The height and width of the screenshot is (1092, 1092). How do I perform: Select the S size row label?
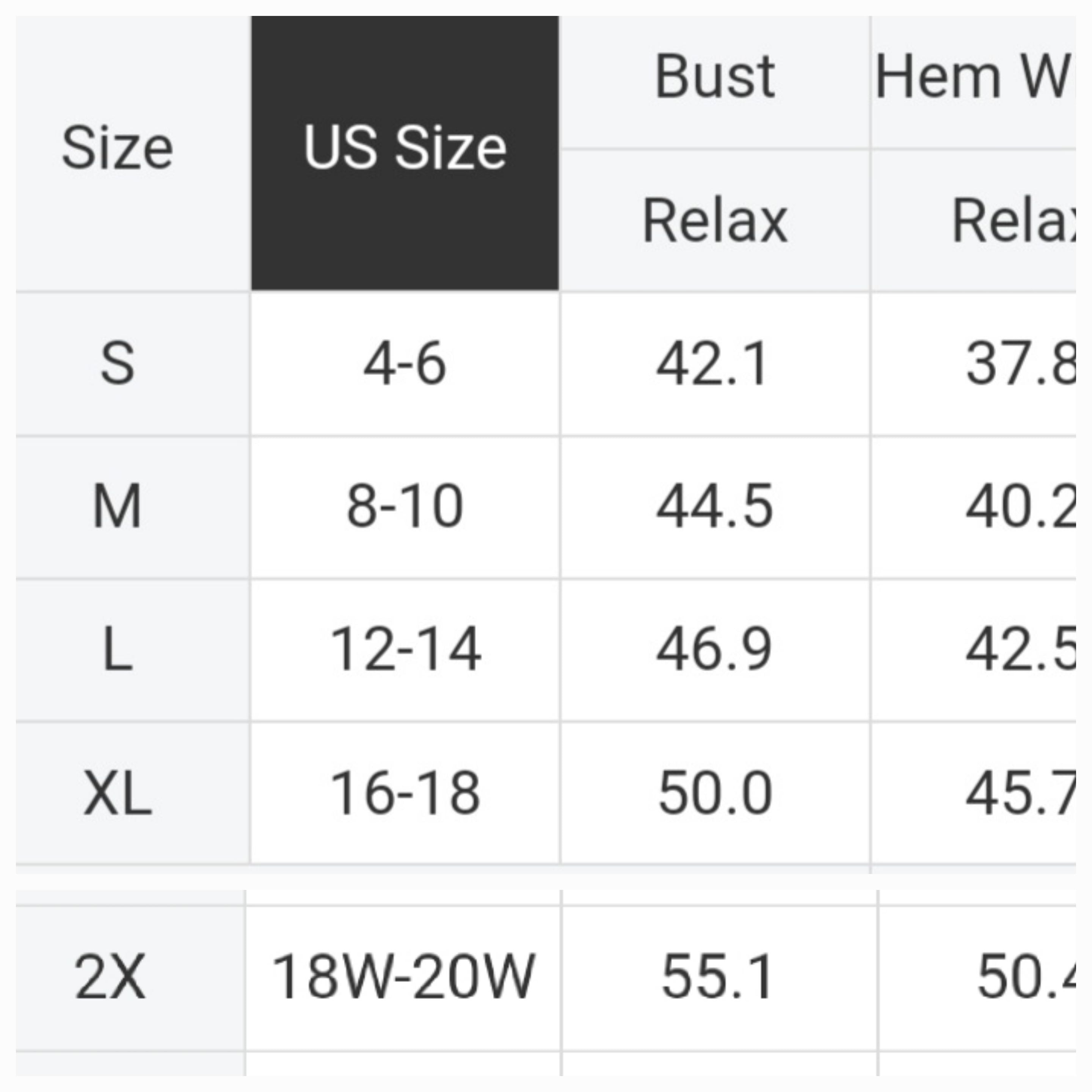pyautogui.click(x=117, y=364)
